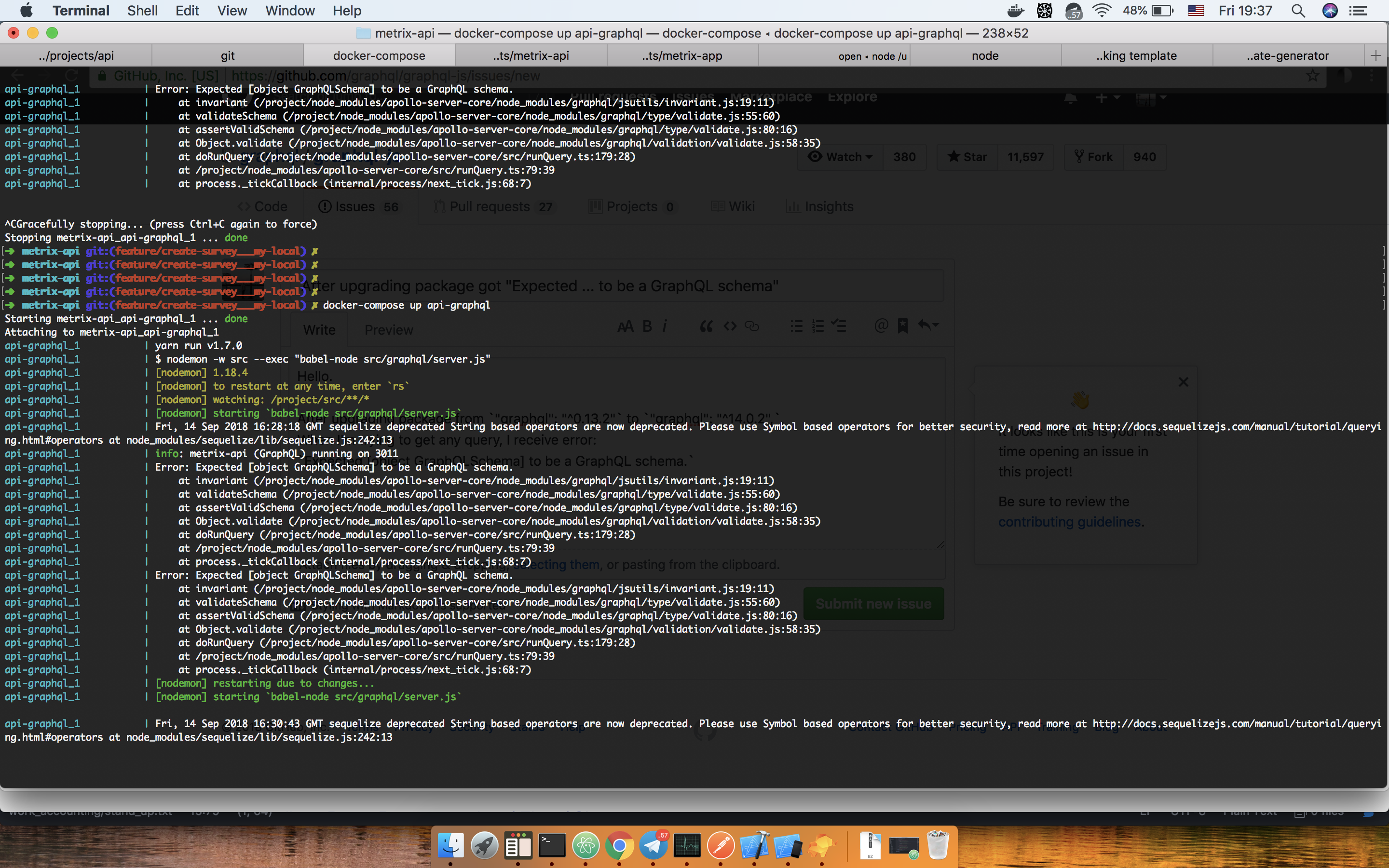Click the Terminal icon in the Dock

tap(552, 845)
